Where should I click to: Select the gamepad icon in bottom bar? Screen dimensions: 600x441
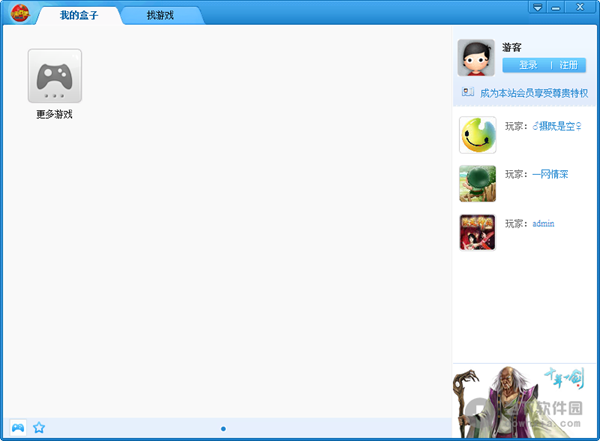[x=18, y=427]
